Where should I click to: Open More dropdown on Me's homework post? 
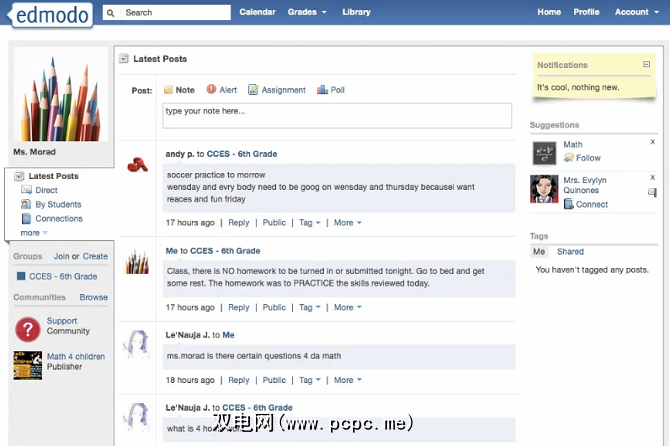[347, 307]
